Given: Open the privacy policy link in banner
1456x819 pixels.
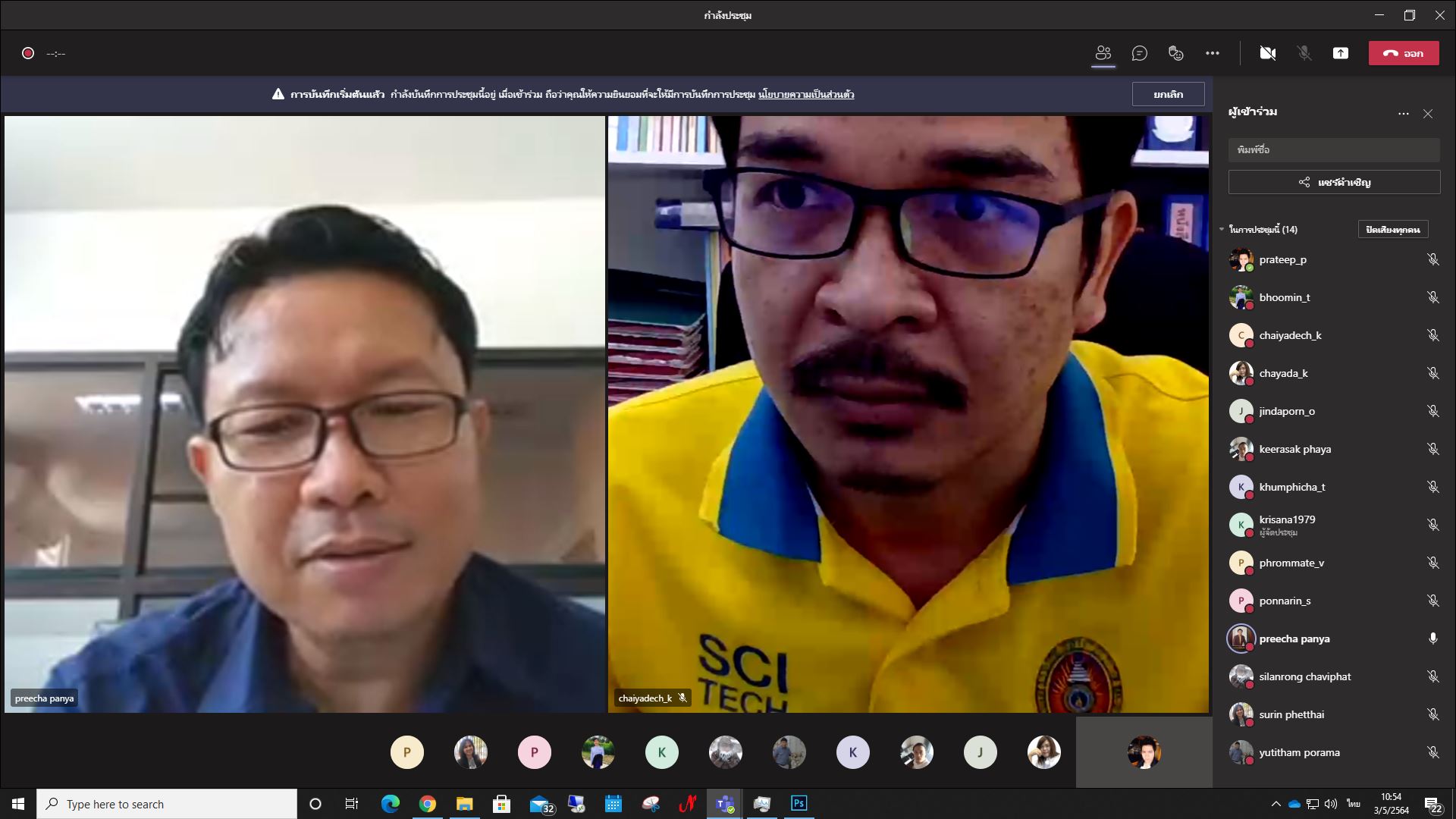Looking at the screenshot, I should [806, 95].
